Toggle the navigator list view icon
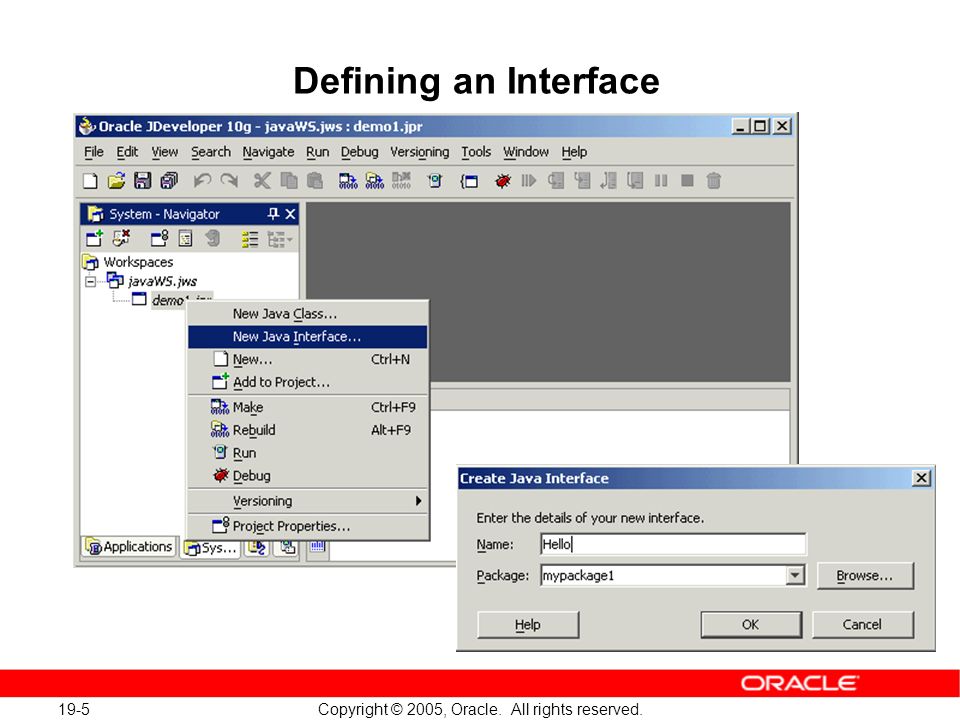 (x=250, y=239)
